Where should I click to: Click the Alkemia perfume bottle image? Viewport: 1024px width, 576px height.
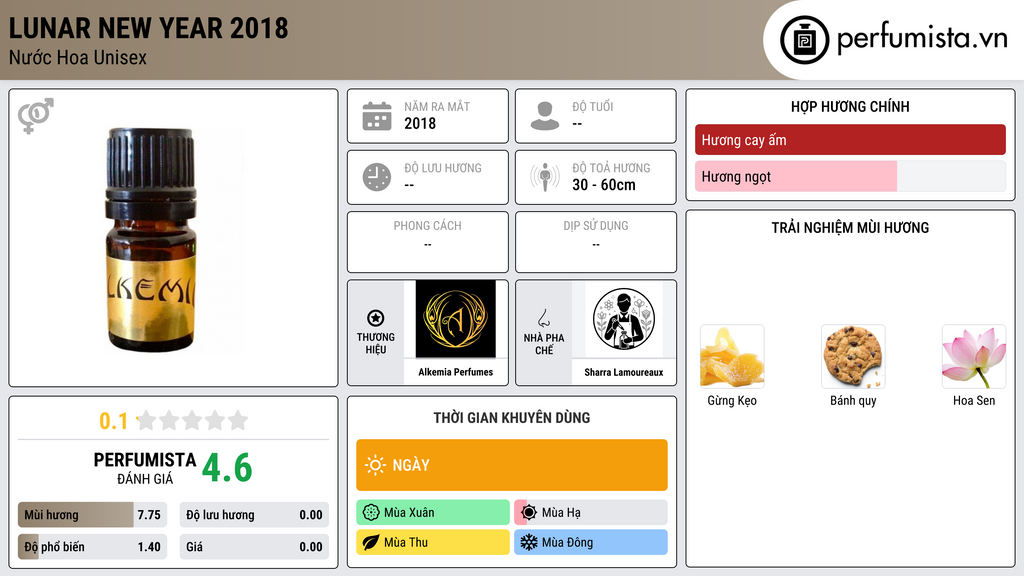point(151,240)
